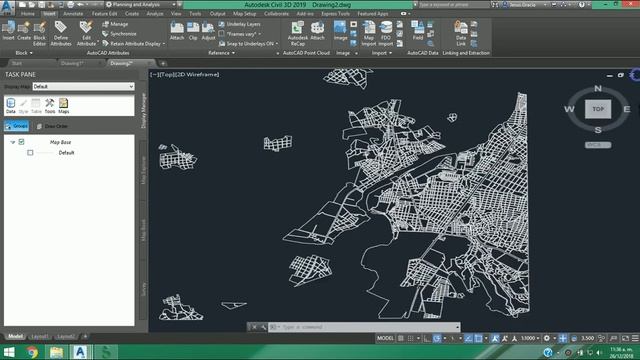Image resolution: width=640 pixels, height=360 pixels.
Task: Open the Display Map dropdown
Action: (83, 87)
